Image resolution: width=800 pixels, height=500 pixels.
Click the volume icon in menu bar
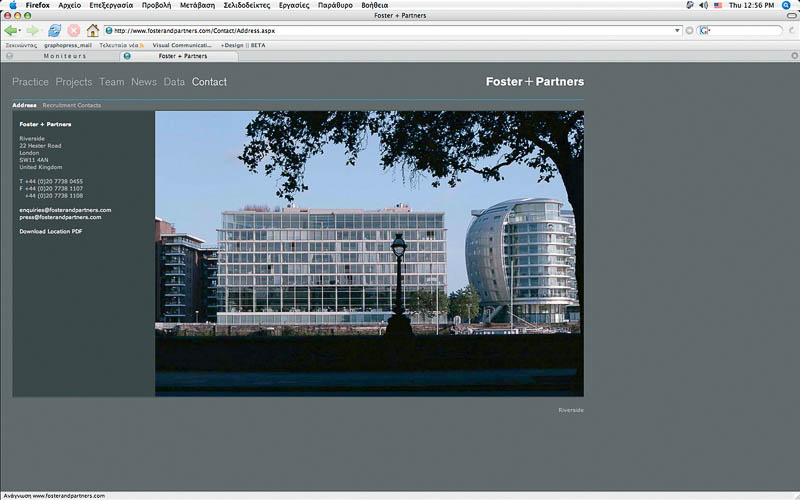pyautogui.click(x=704, y=5)
